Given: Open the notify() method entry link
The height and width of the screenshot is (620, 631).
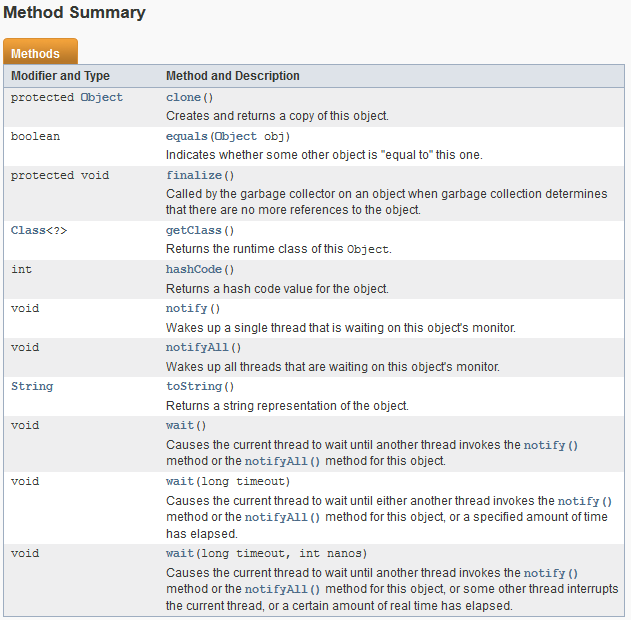Looking at the screenshot, I should 187,309.
